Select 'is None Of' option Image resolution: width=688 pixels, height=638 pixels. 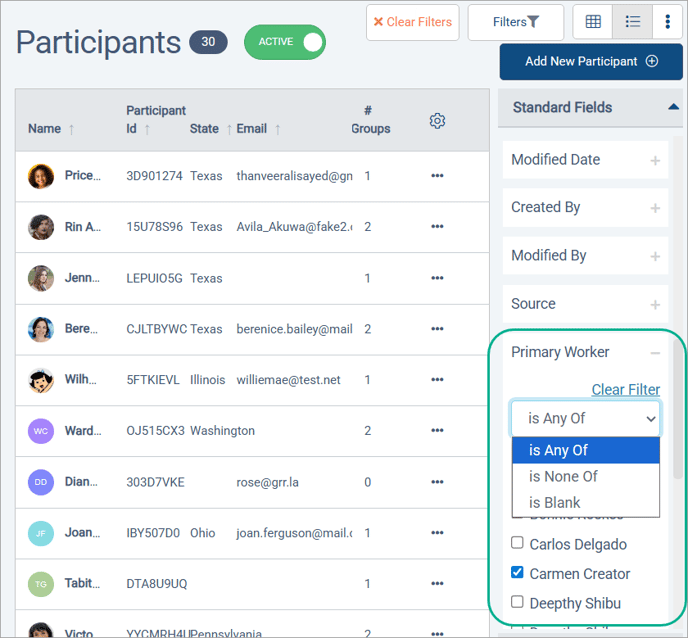[x=563, y=477]
